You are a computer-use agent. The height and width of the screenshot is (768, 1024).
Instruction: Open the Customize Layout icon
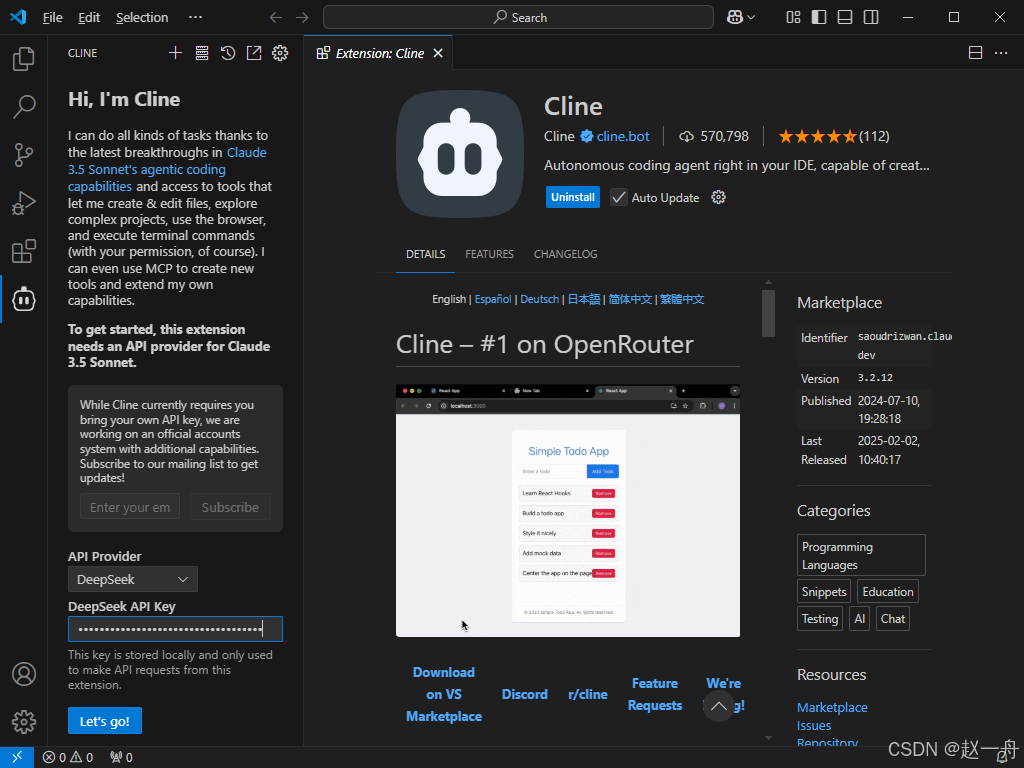tap(793, 18)
